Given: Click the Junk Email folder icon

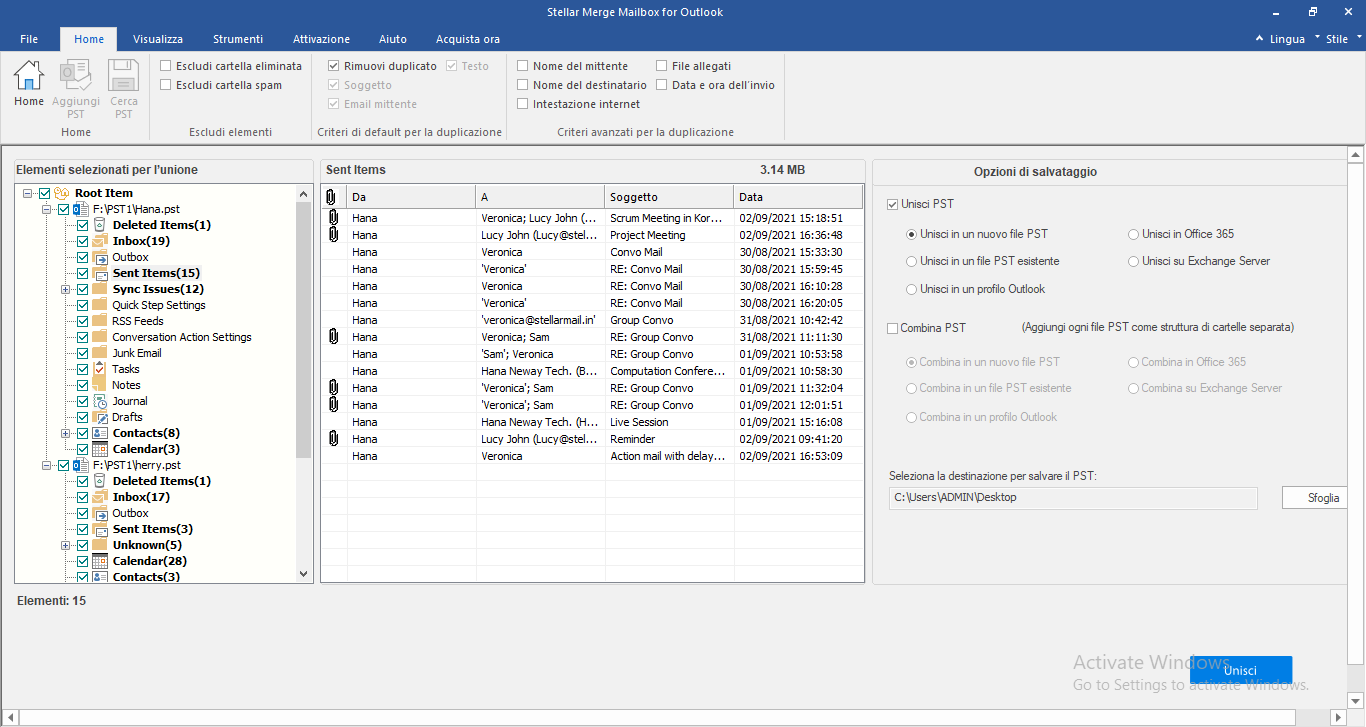Looking at the screenshot, I should pyautogui.click(x=100, y=353).
